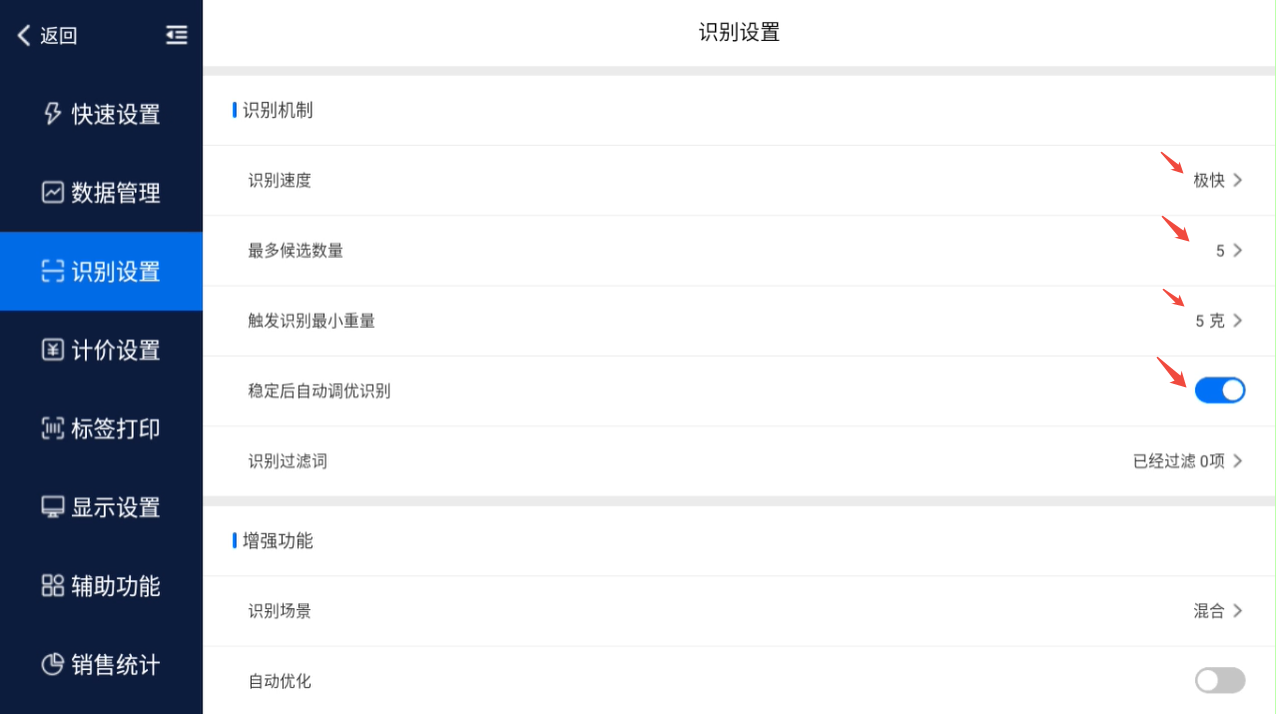
Task: Expand 最多候选数量 setting chevron
Action: coord(1237,251)
